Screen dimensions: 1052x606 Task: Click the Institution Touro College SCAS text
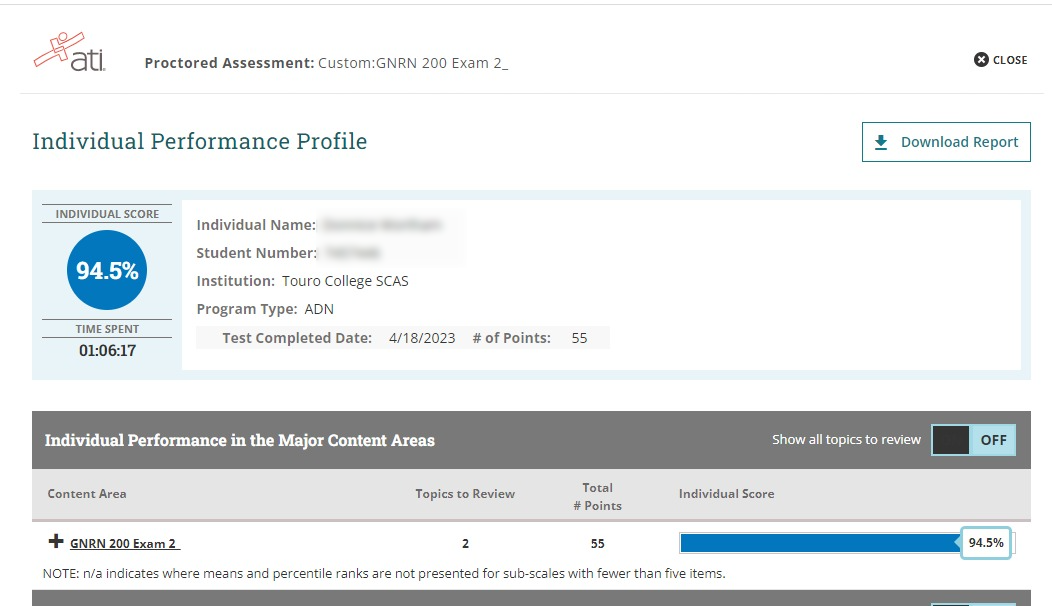345,281
